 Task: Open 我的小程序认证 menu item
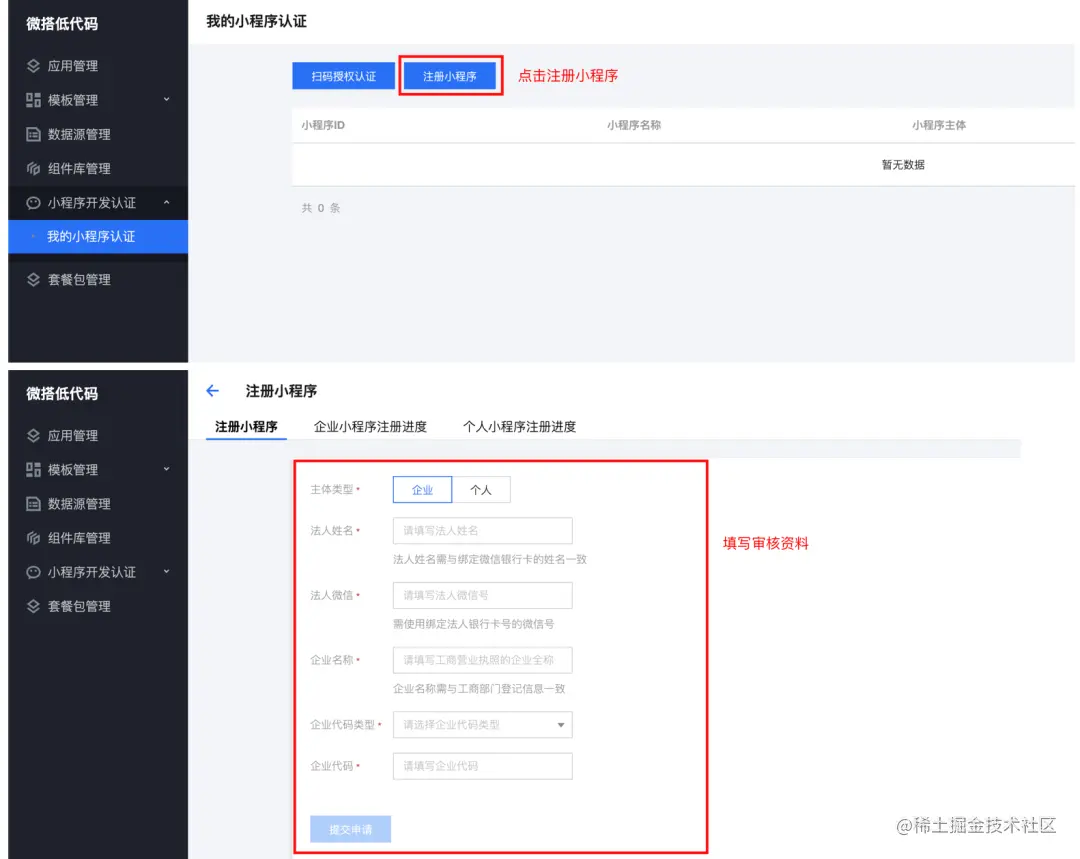coord(98,236)
